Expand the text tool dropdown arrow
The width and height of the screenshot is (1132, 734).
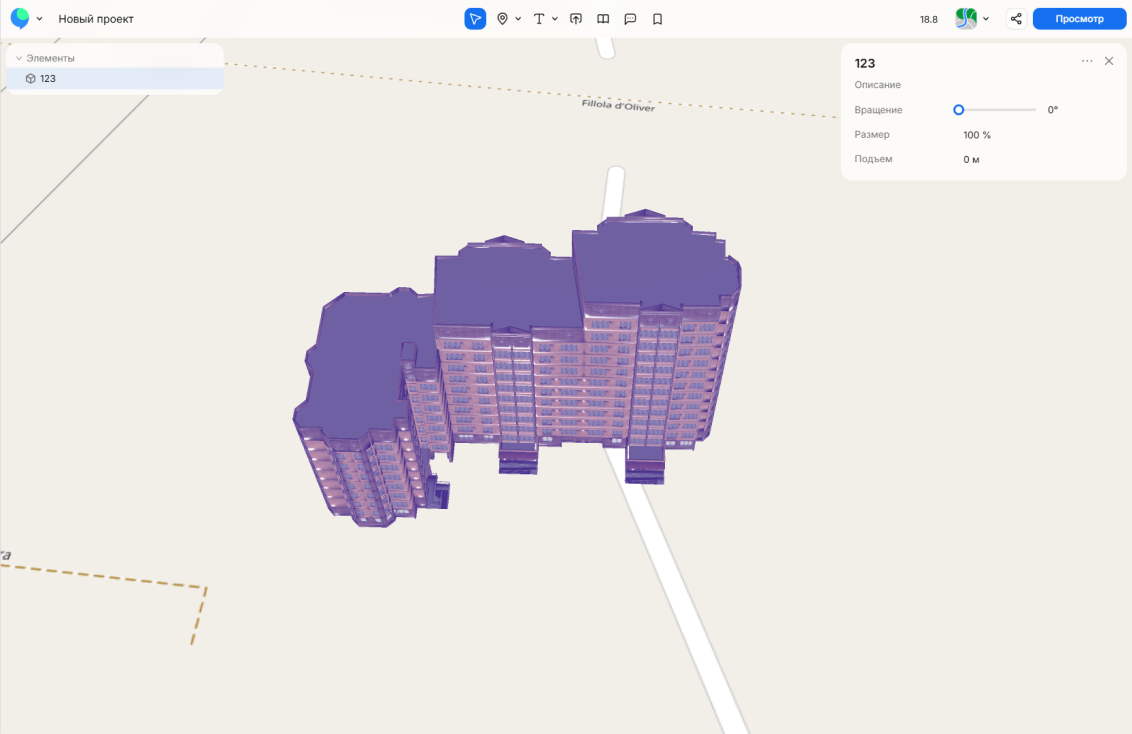(555, 19)
